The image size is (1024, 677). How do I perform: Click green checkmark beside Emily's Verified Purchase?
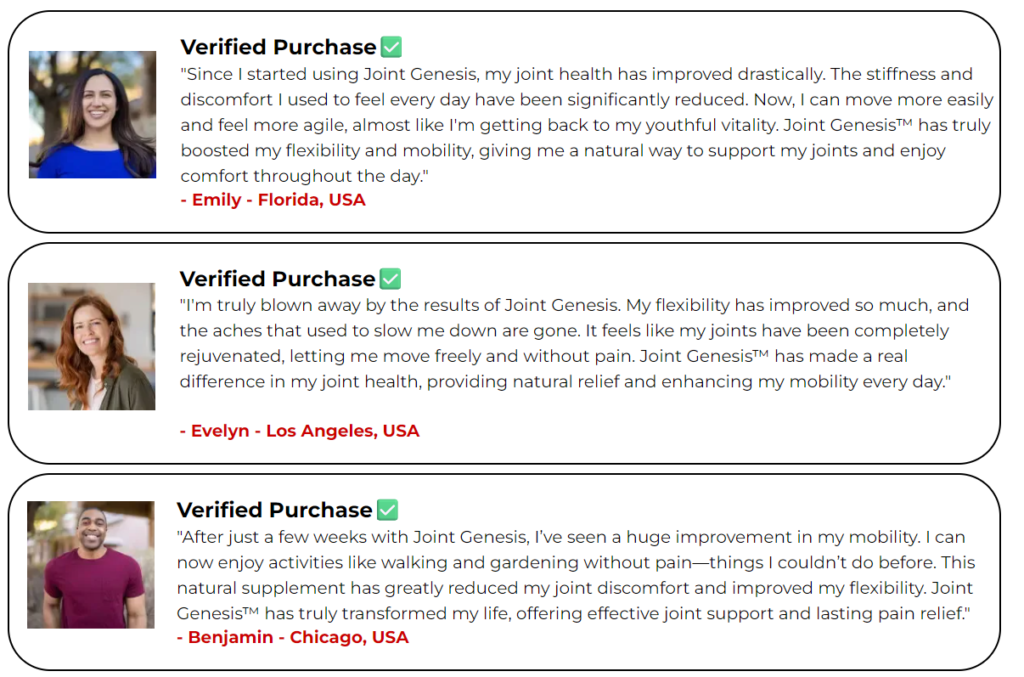pos(392,47)
